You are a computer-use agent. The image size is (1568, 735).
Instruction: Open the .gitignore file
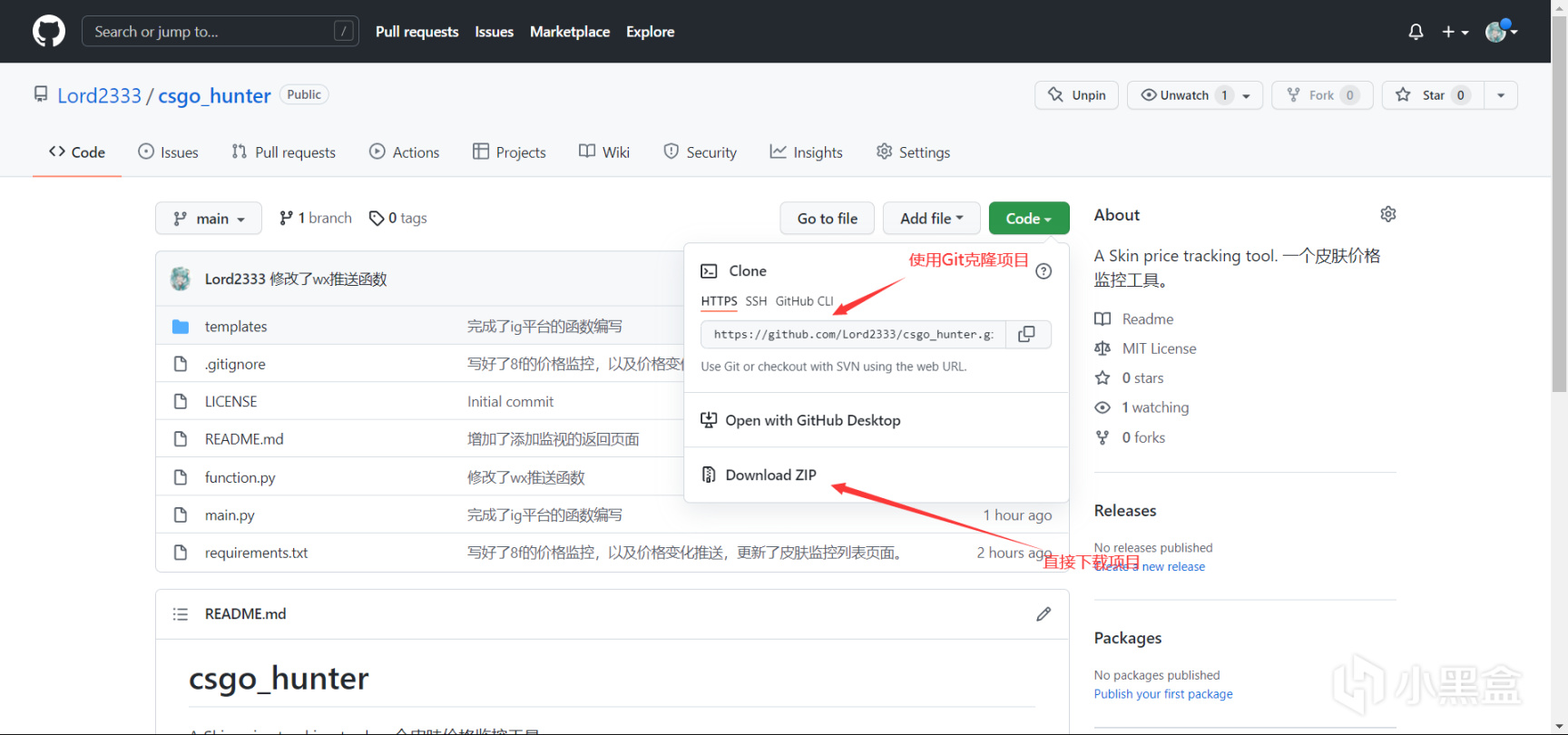pos(235,364)
